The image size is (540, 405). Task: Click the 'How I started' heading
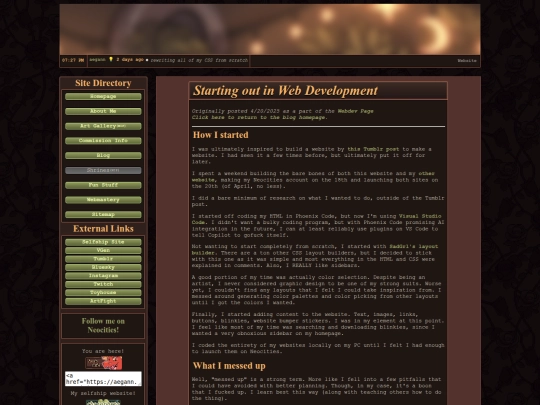point(220,135)
